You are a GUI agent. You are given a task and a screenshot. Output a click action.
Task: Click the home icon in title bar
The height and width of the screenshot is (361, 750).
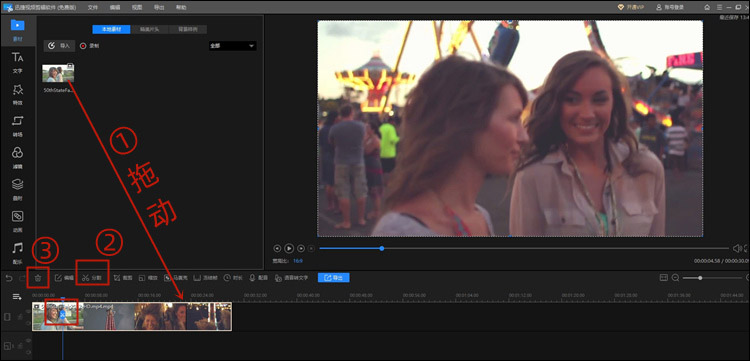(x=707, y=7)
